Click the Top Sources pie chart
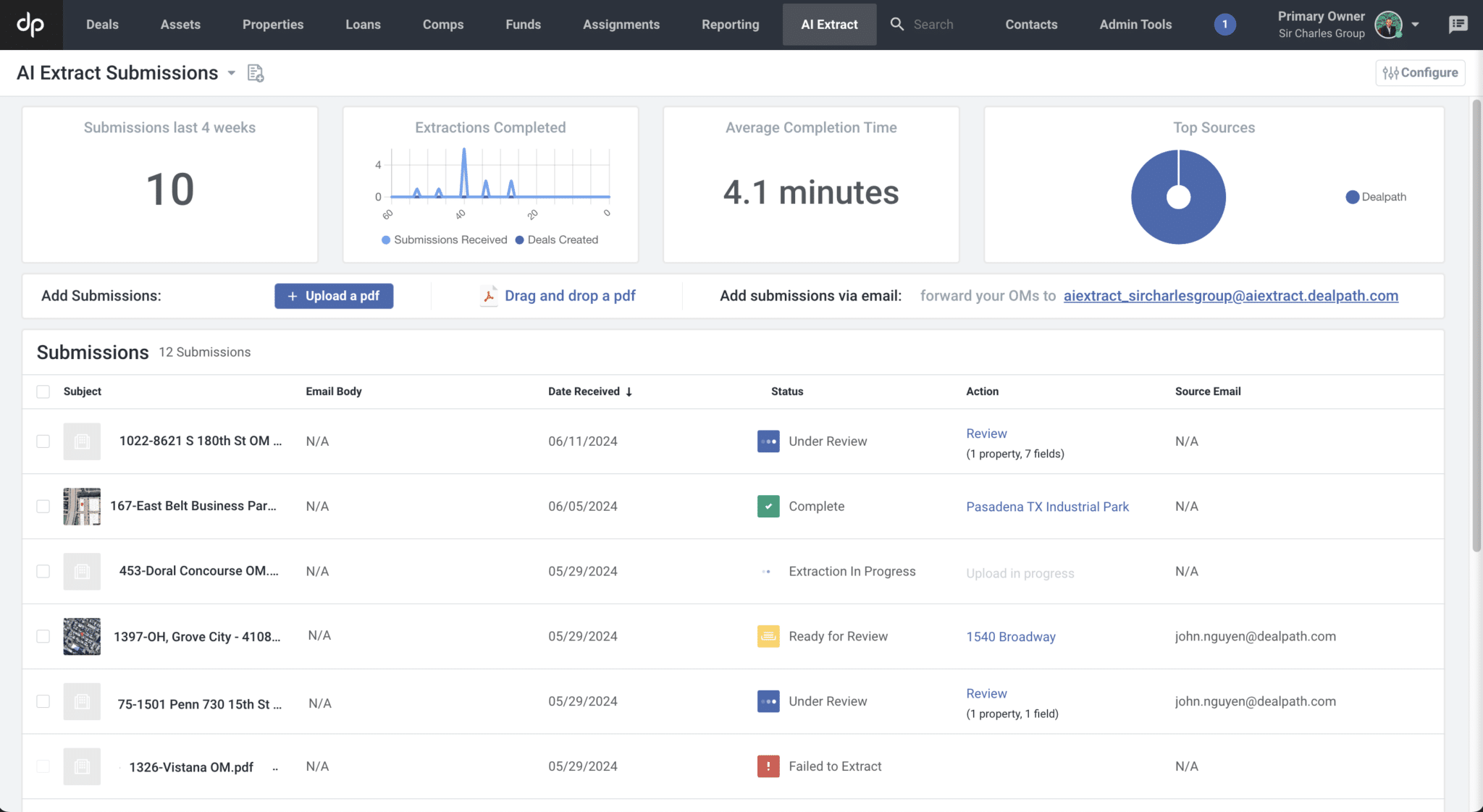The height and width of the screenshot is (812, 1483). [x=1178, y=197]
